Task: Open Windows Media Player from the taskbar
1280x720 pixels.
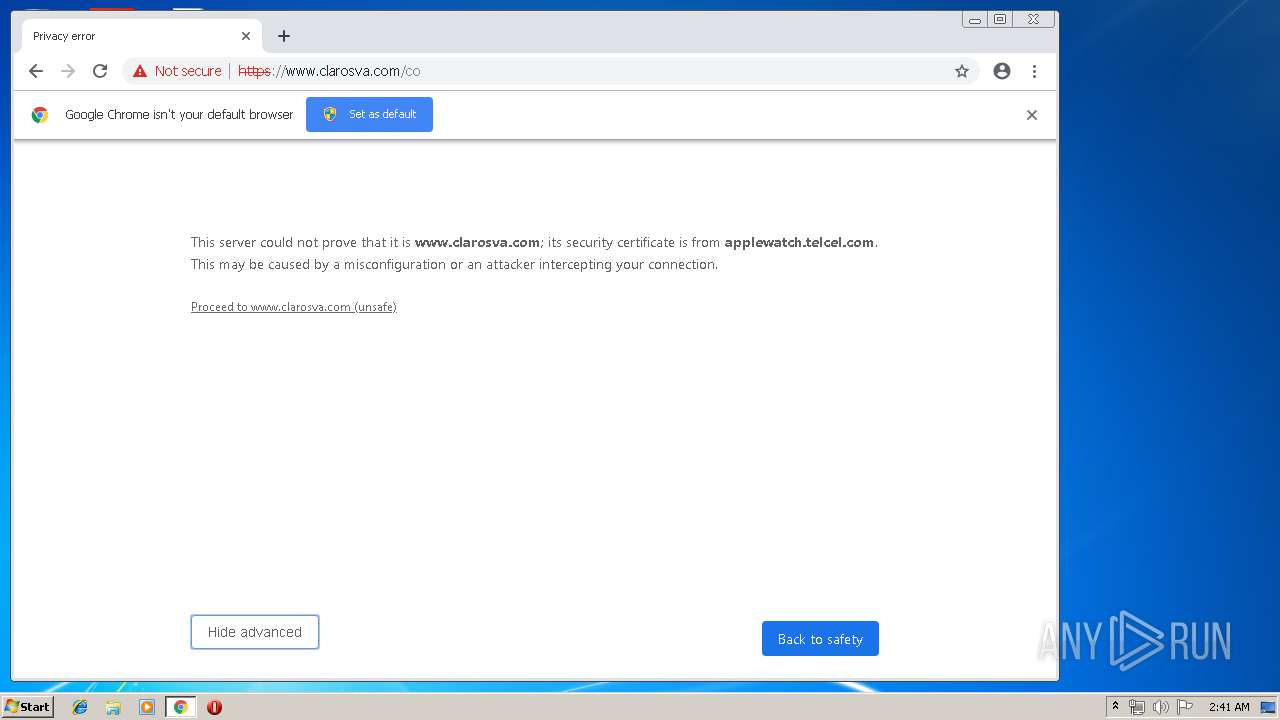Action: [147, 707]
